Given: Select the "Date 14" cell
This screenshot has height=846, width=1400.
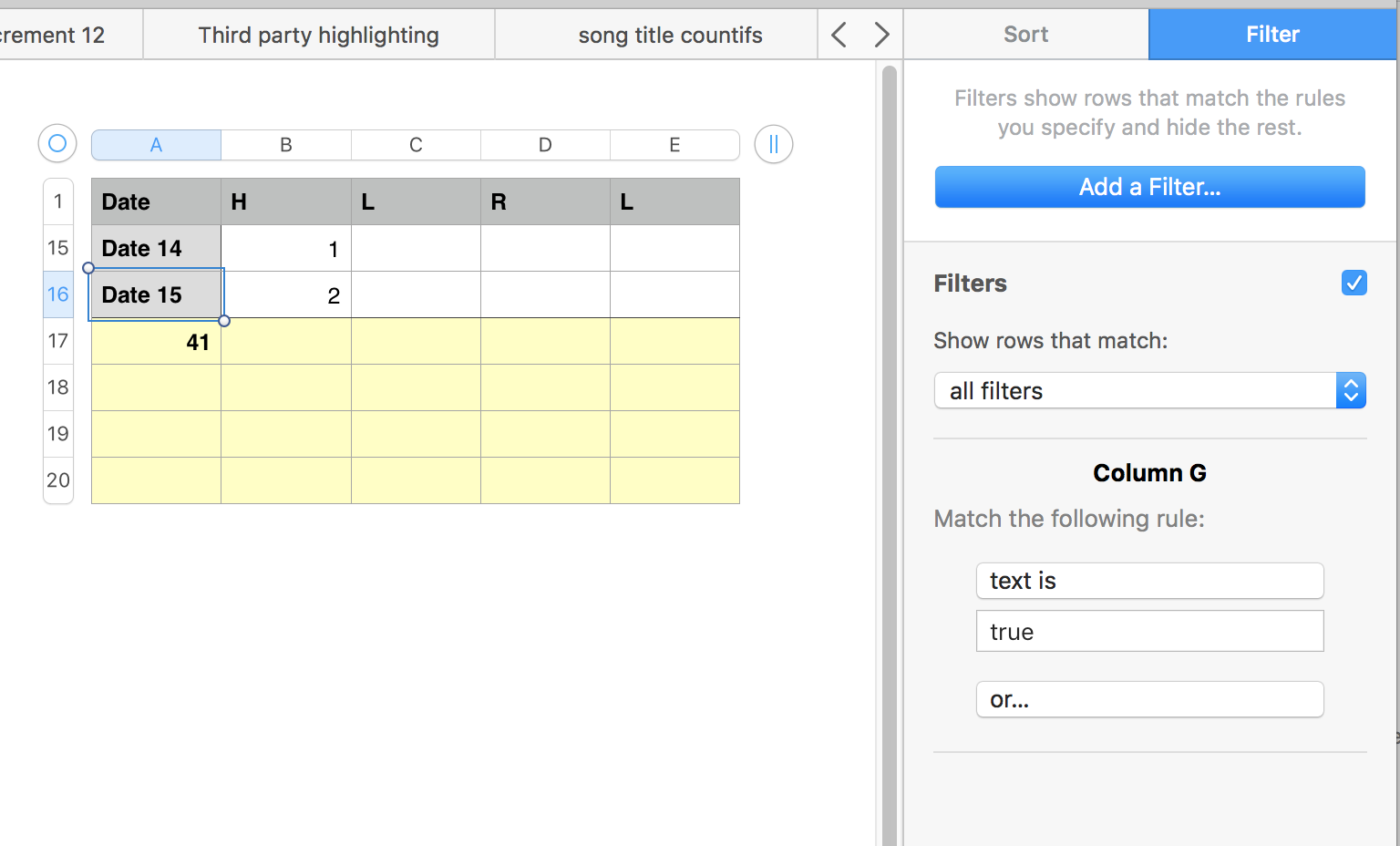Looking at the screenshot, I should (x=156, y=248).
